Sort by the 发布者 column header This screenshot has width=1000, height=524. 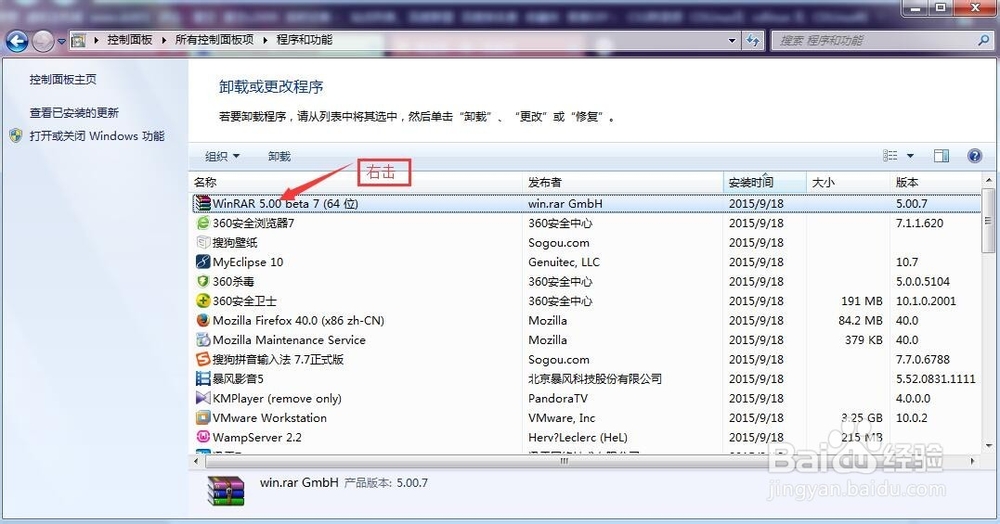tap(622, 182)
